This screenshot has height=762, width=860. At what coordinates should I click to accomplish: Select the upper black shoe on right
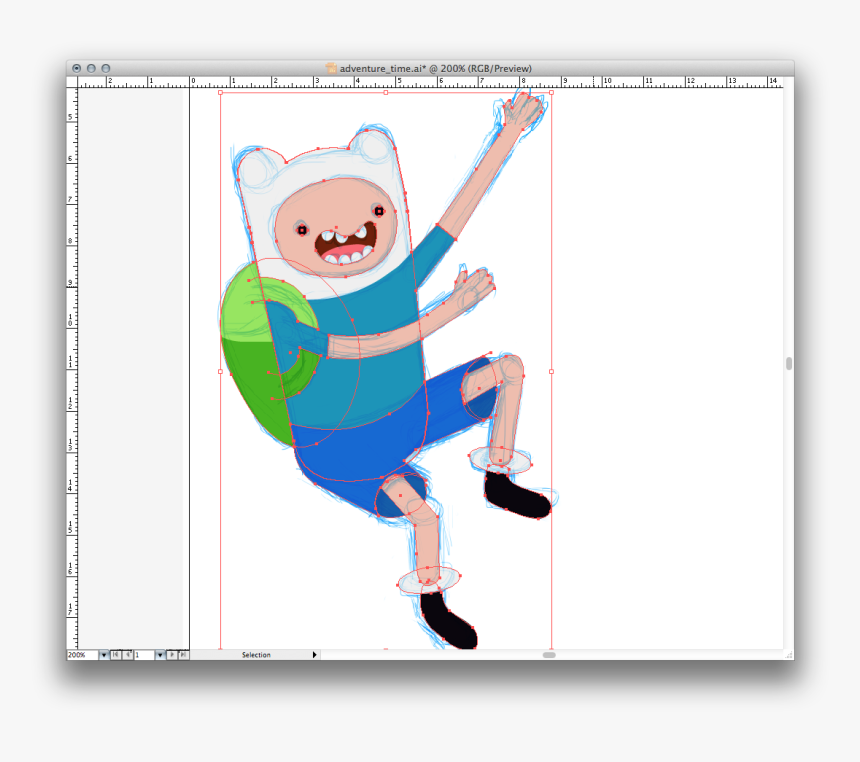coord(516,495)
